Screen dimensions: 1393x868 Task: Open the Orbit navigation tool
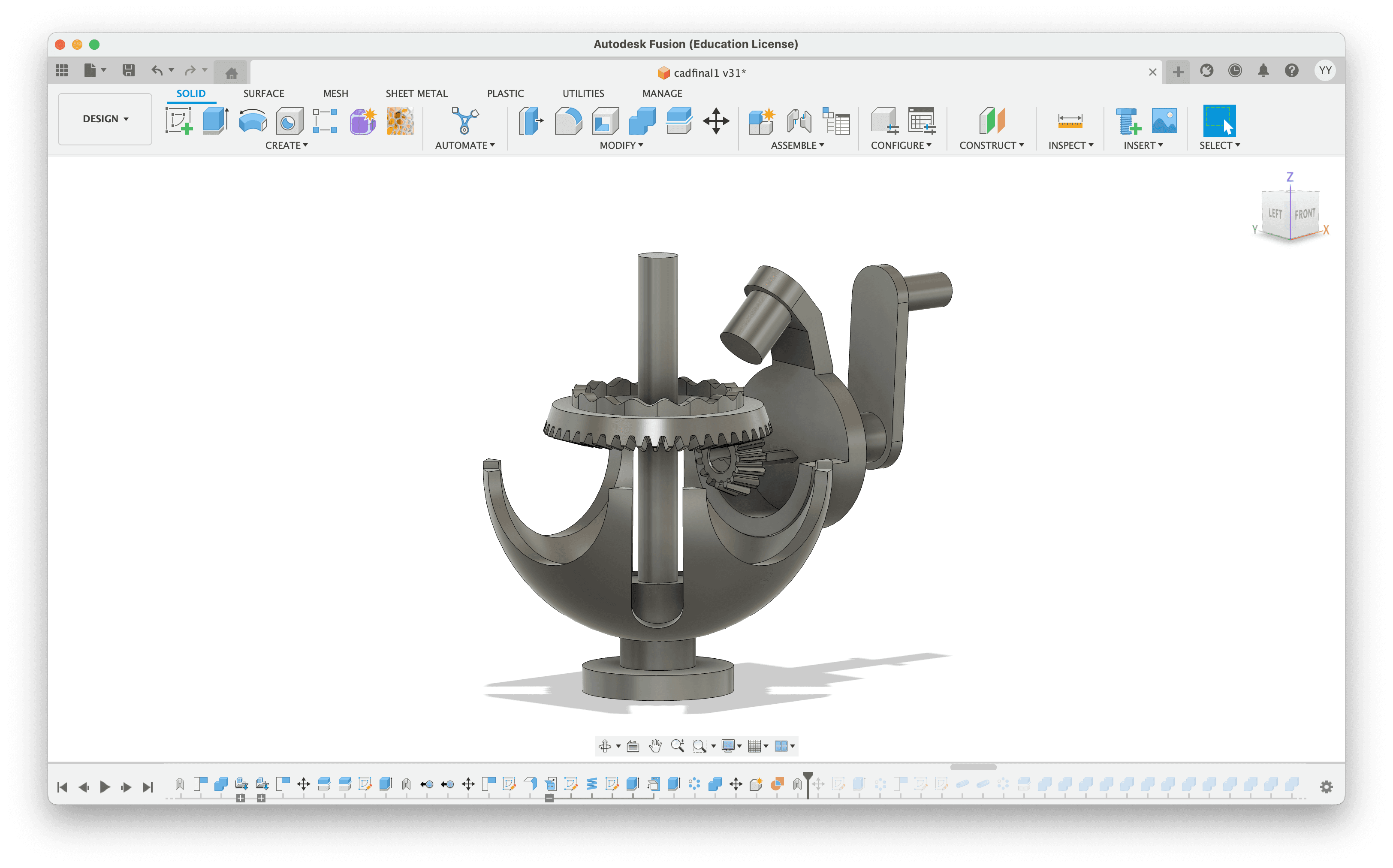point(604,746)
